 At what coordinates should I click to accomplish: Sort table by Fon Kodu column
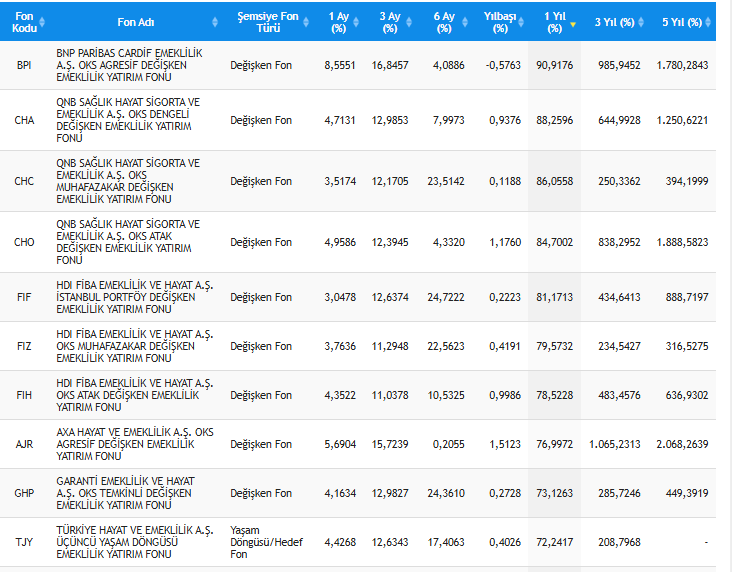coord(24,22)
